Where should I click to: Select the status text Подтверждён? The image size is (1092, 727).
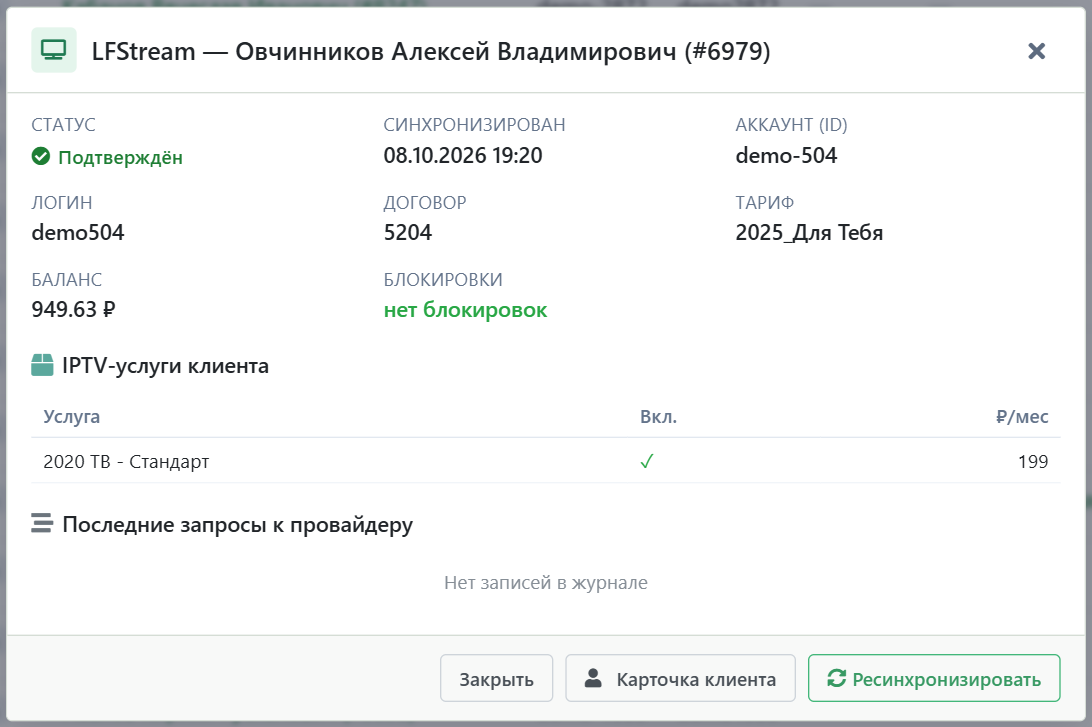click(x=120, y=157)
